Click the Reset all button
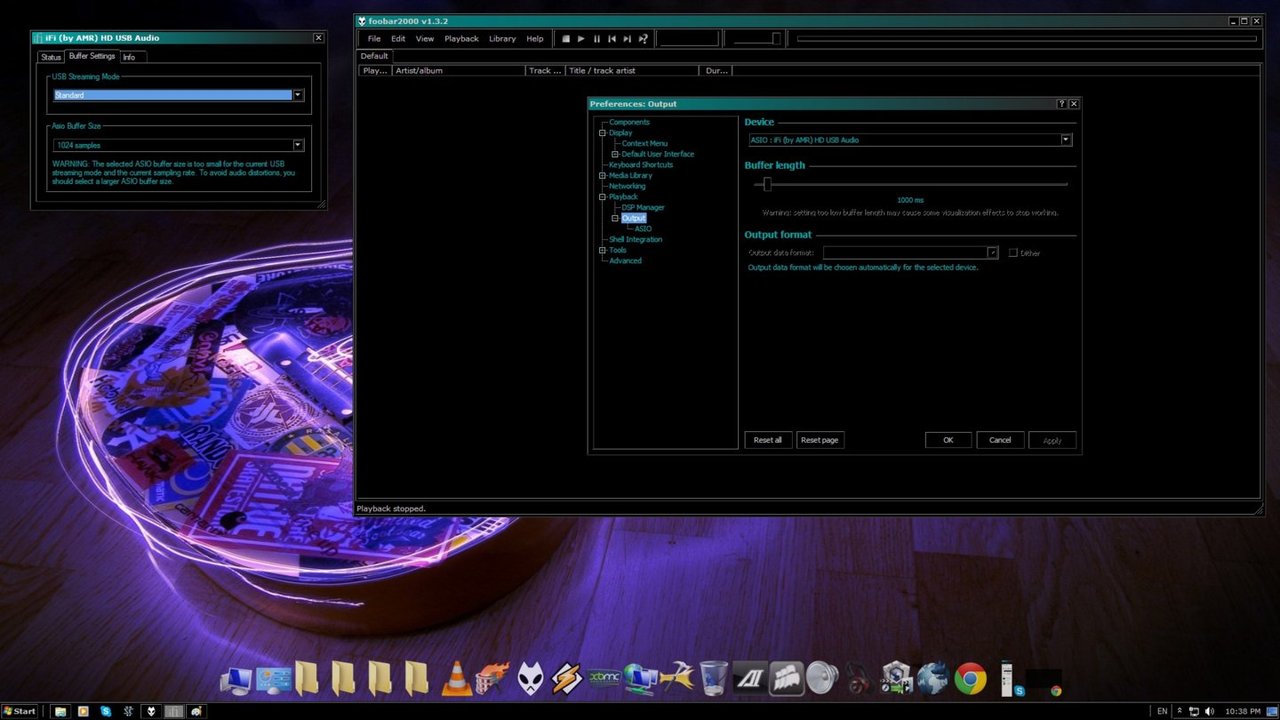The width and height of the screenshot is (1280, 720). pyautogui.click(x=768, y=440)
